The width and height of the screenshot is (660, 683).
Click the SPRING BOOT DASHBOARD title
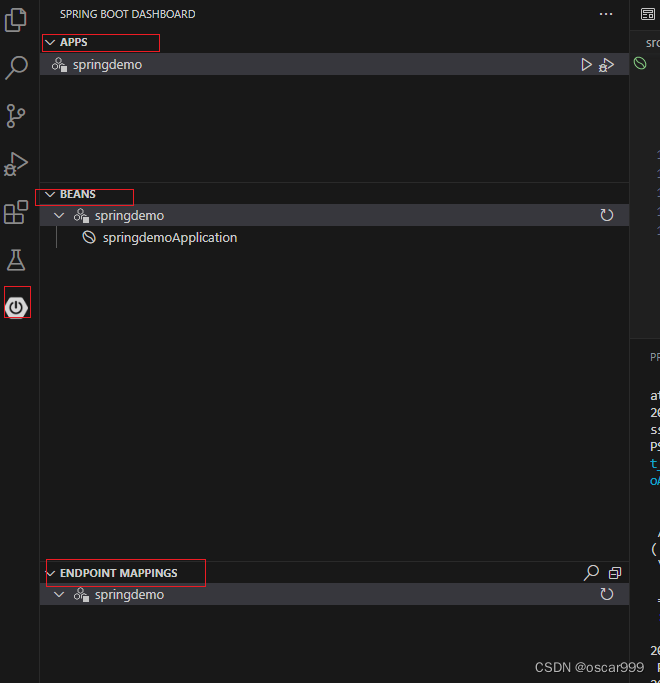[x=128, y=14]
